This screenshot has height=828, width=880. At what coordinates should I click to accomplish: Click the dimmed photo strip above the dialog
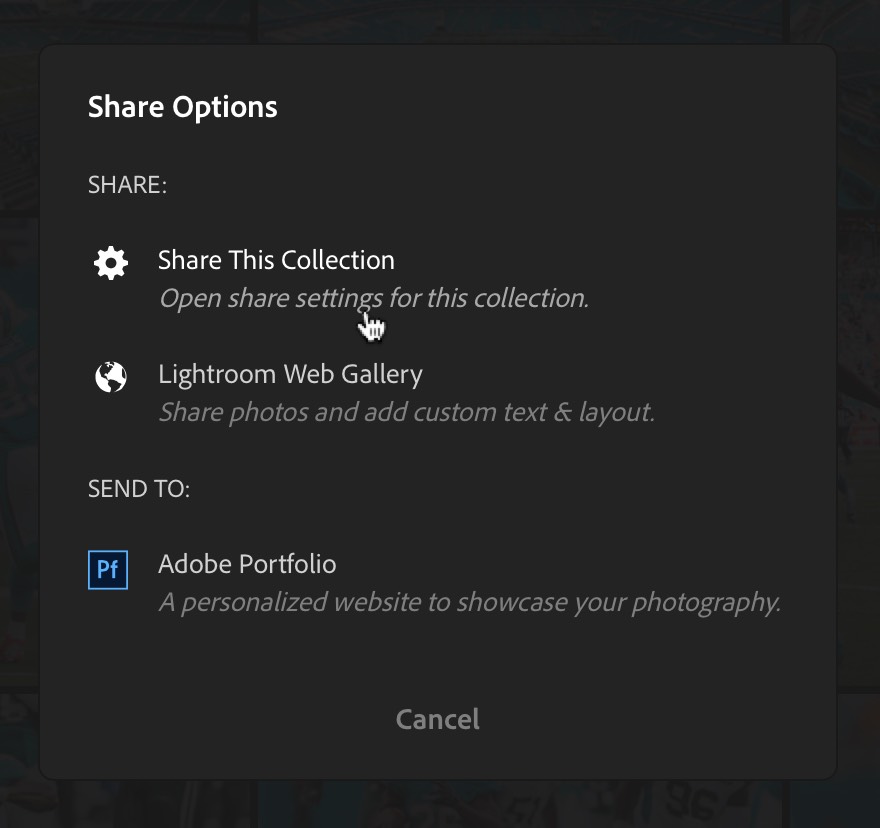pyautogui.click(x=440, y=21)
